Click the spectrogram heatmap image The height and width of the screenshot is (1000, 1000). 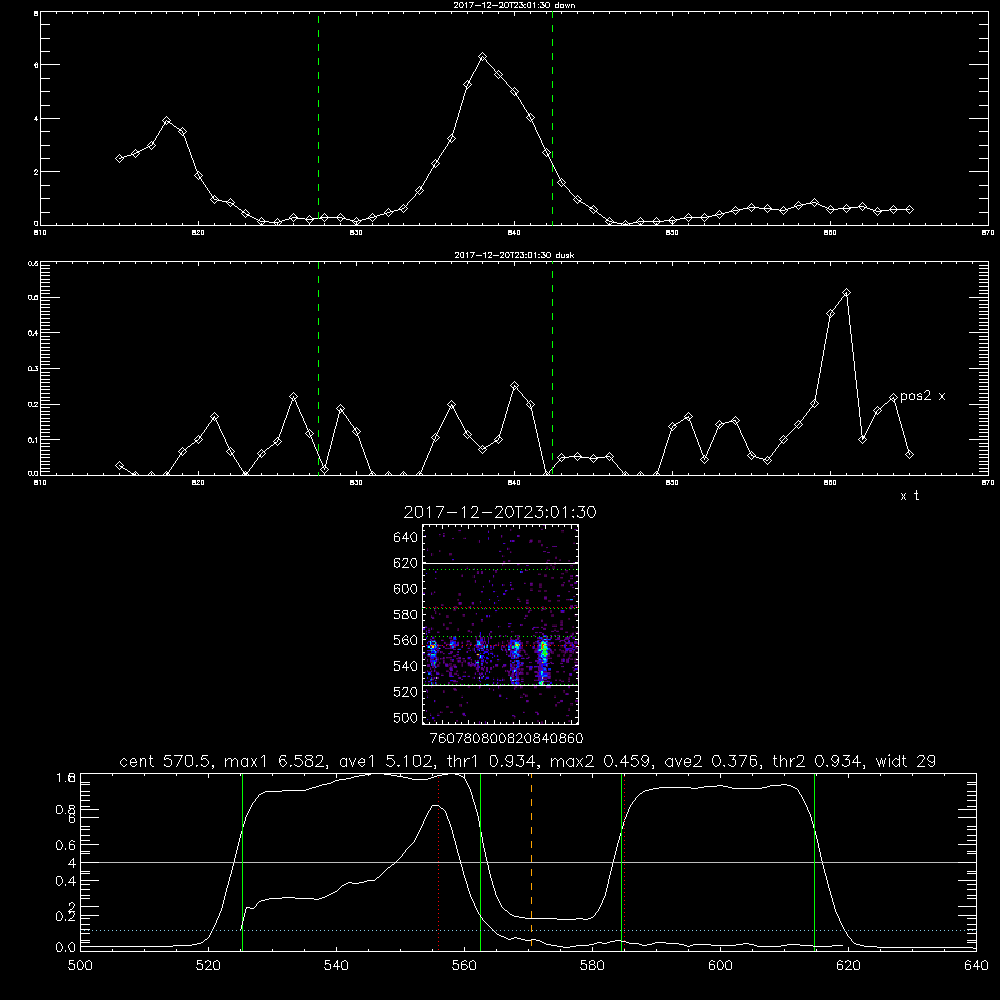pyautogui.click(x=500, y=624)
